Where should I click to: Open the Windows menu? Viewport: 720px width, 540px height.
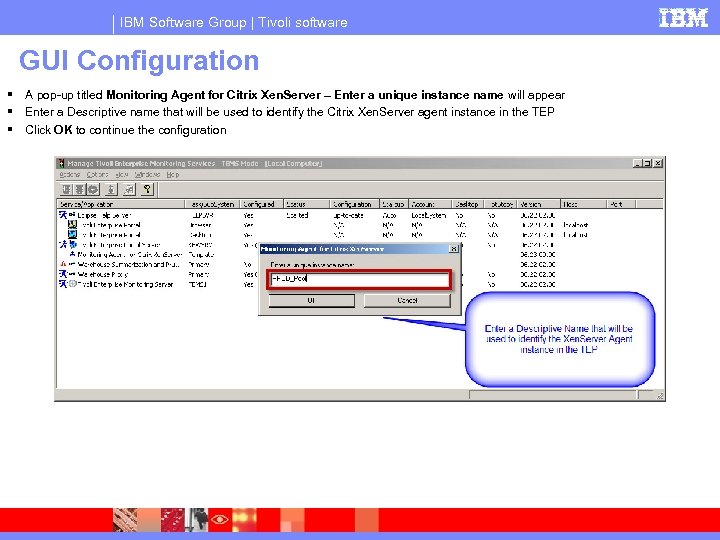[147, 175]
